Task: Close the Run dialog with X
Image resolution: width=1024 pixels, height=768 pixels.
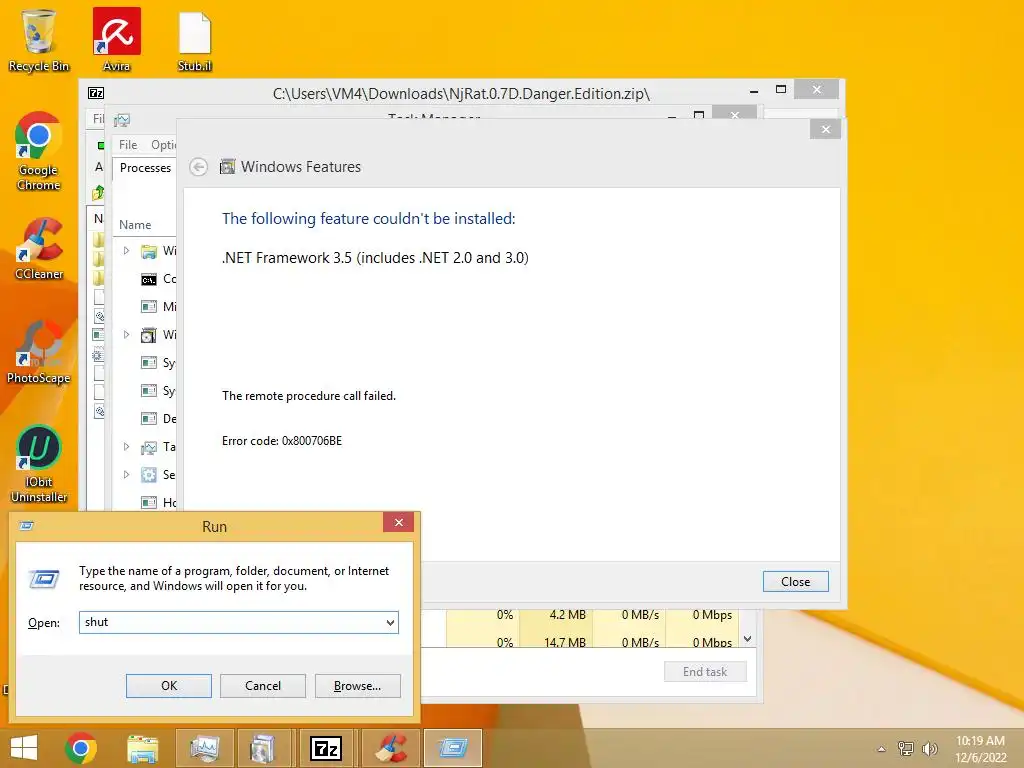Action: [398, 522]
